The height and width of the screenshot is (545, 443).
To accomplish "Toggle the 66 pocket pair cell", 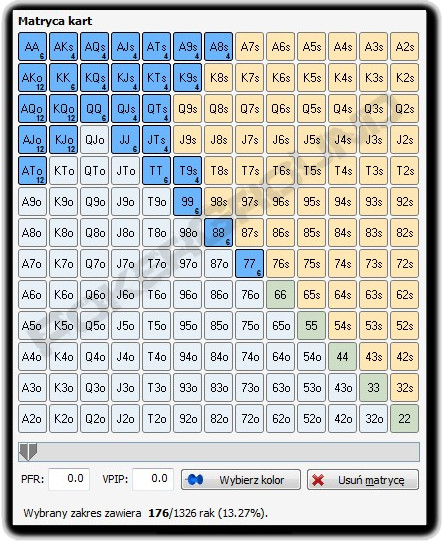I will tap(280, 295).
